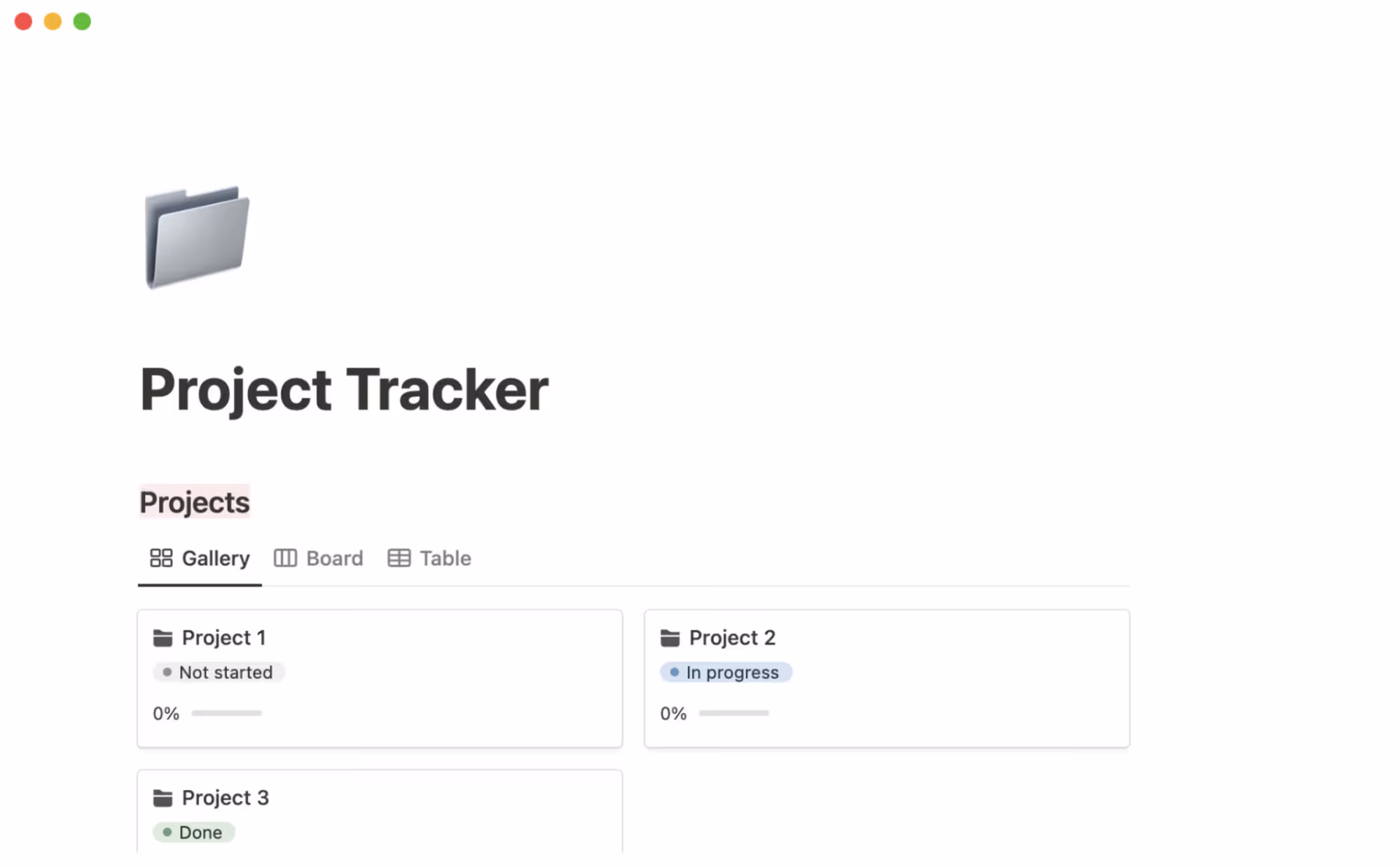This screenshot has height=867, width=1400.
Task: Click the Not started status tag
Action: (x=219, y=672)
